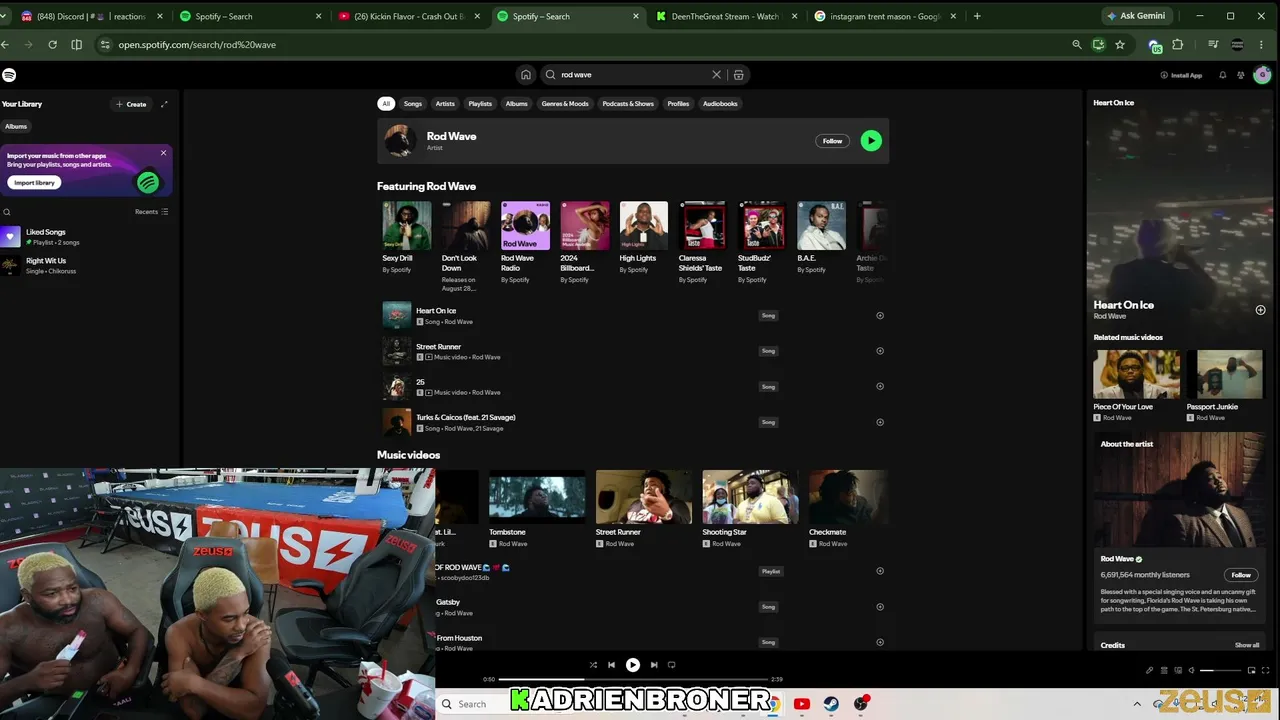Open Connect to a device icon
Image resolution: width=1280 pixels, height=720 pixels.
tap(1176, 670)
